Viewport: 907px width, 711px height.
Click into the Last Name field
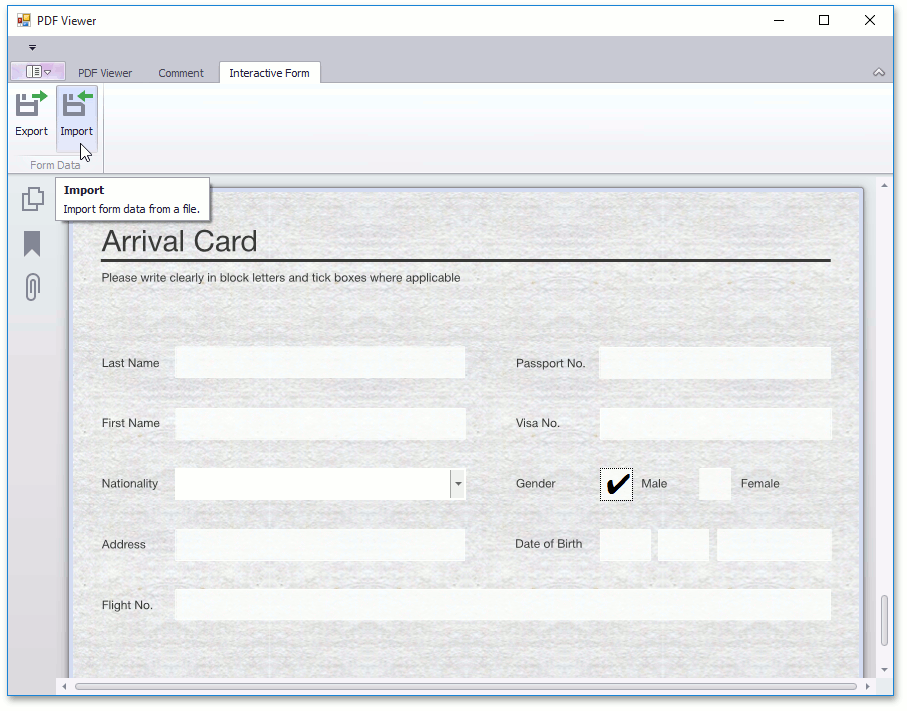tap(320, 363)
